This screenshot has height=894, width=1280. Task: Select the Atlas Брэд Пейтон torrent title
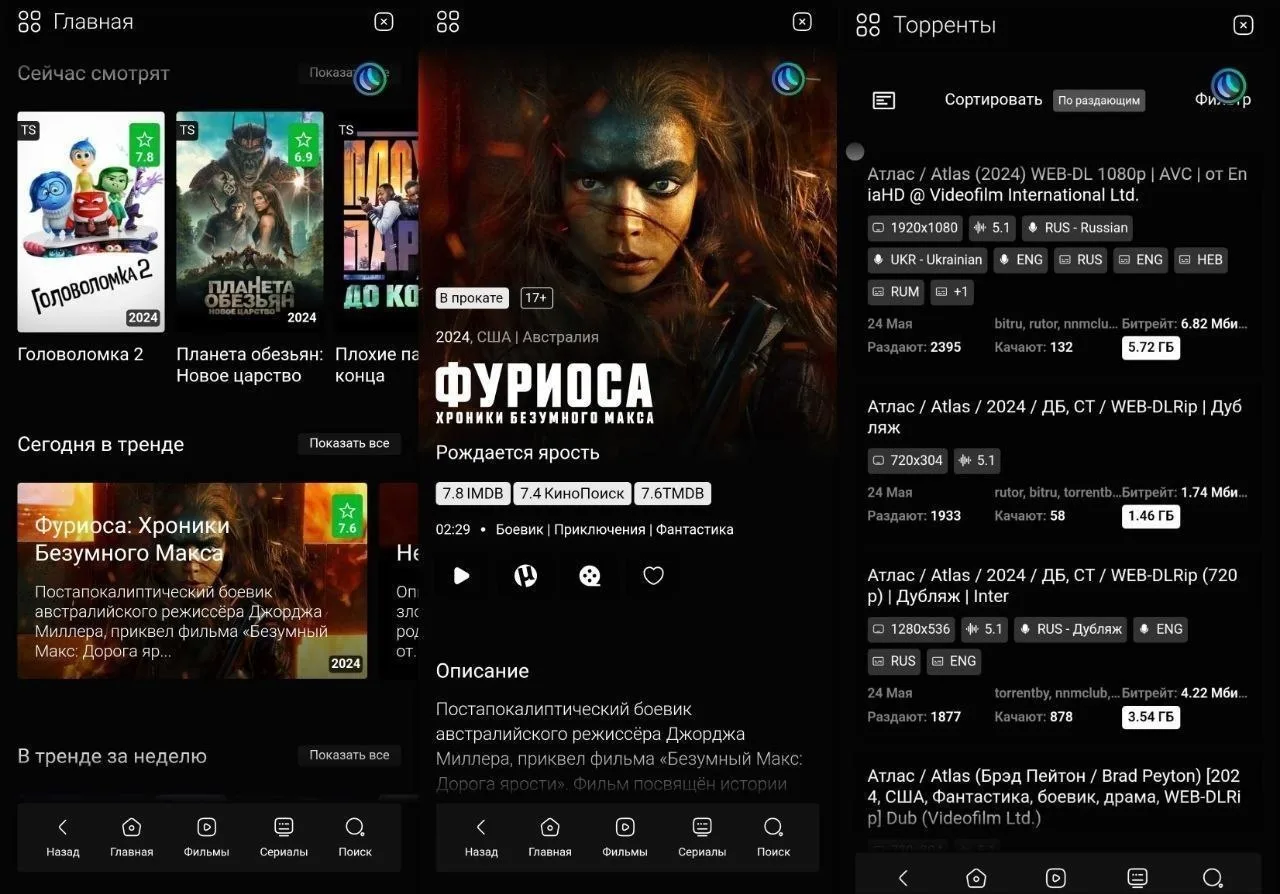(x=1055, y=797)
